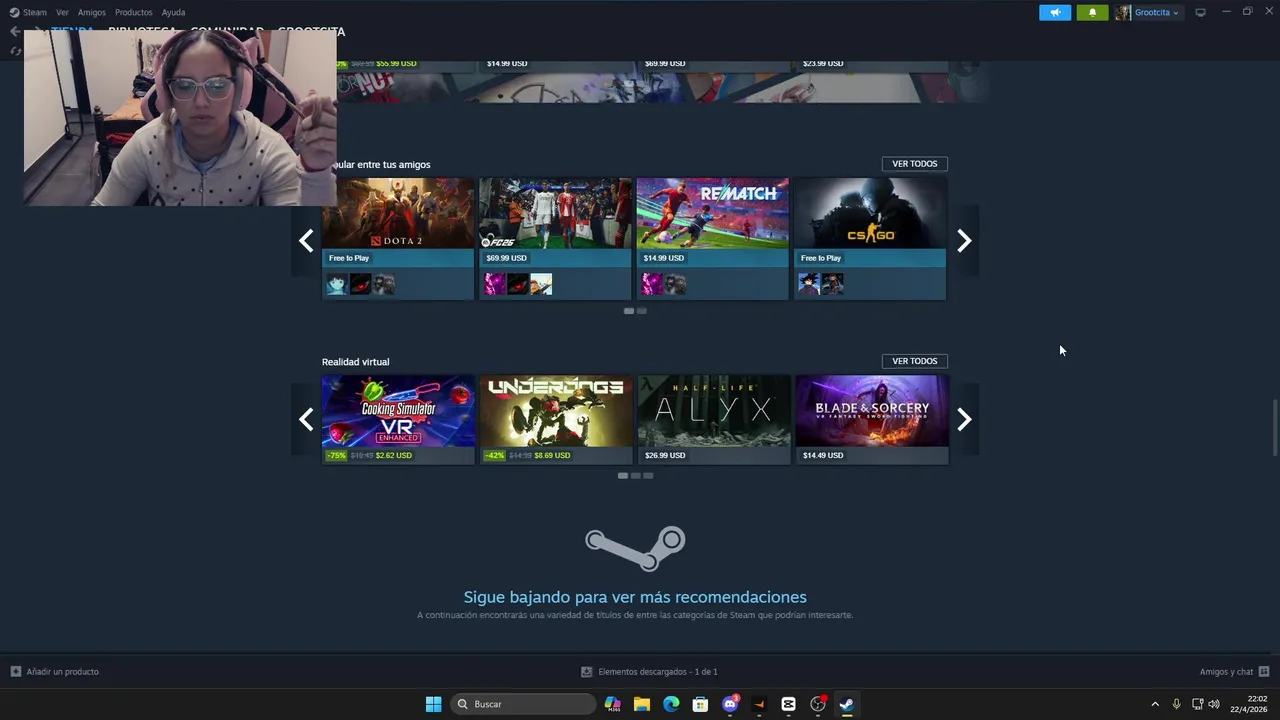Click the $2.62 USD discounted price
The height and width of the screenshot is (720, 1280).
(393, 456)
